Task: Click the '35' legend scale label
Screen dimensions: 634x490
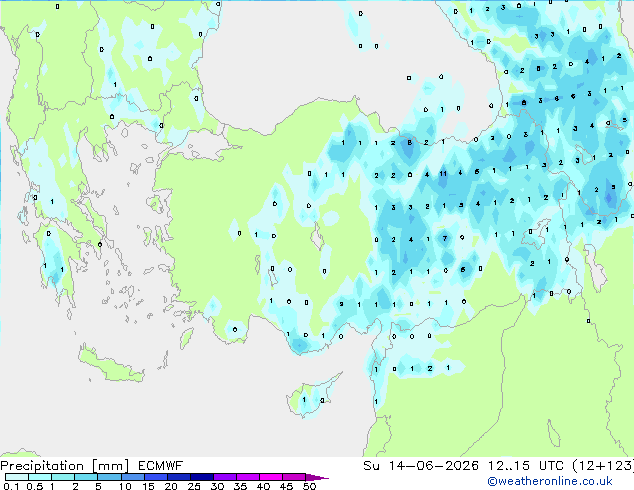Action: pyautogui.click(x=240, y=486)
